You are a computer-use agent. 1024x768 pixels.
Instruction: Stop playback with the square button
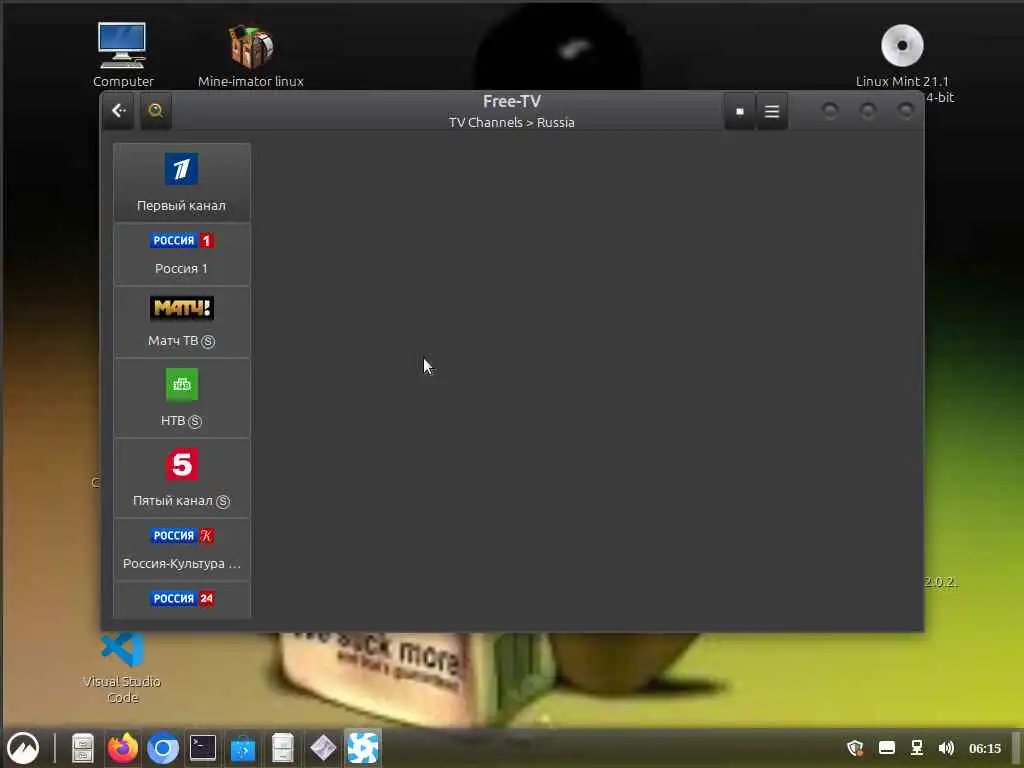[739, 112]
